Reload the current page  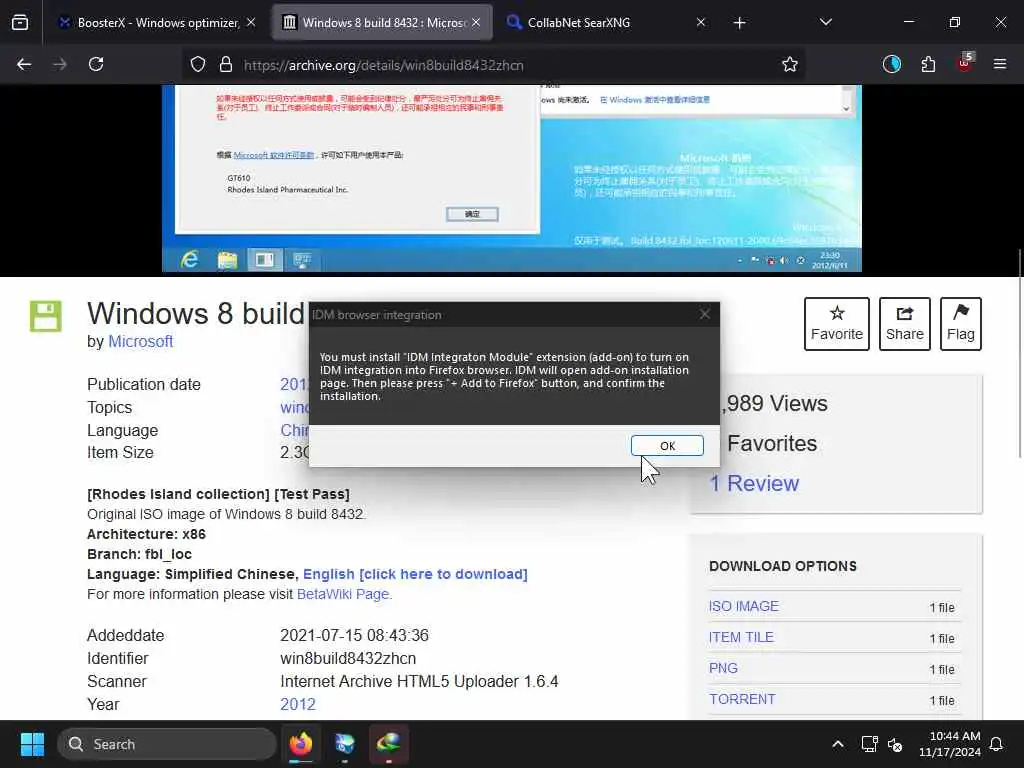click(96, 64)
